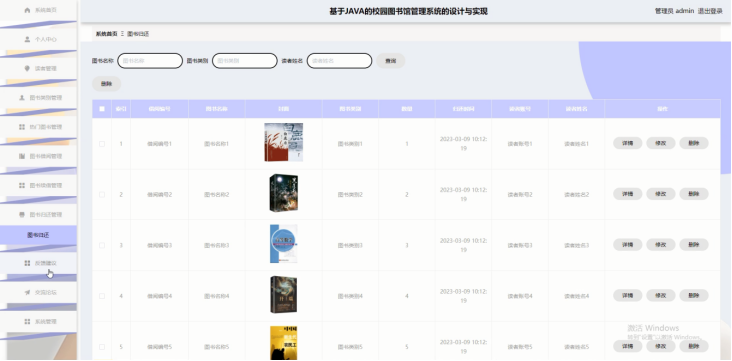Click the cell 借阅编号5
The width and height of the screenshot is (732, 361).
point(160,347)
